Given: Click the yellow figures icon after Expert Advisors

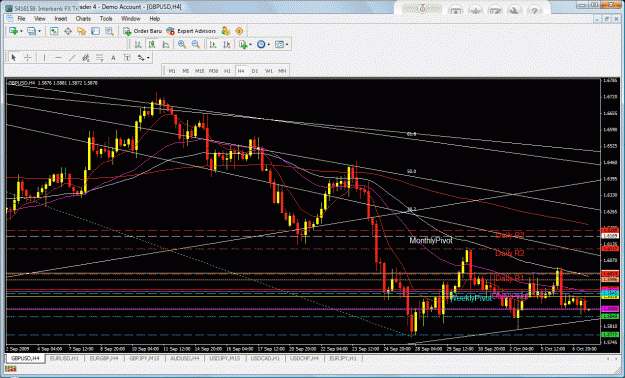Looking at the screenshot, I should click(226, 31).
